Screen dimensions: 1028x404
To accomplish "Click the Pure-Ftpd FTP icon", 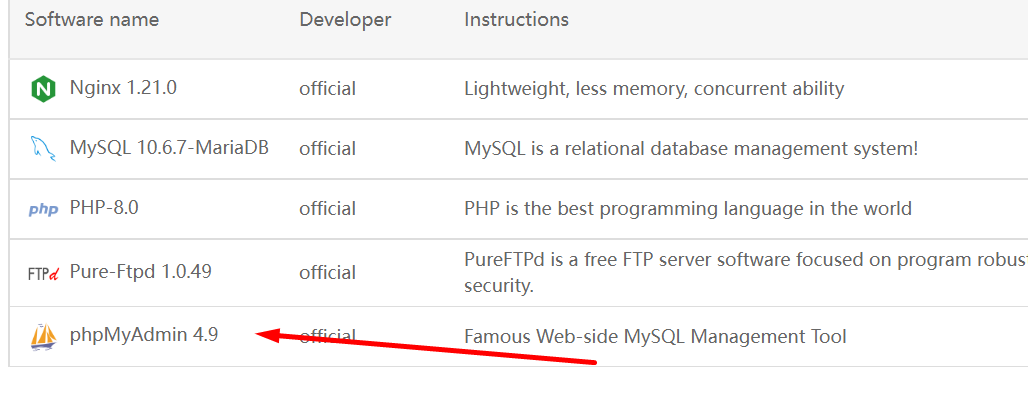I will click(43, 272).
